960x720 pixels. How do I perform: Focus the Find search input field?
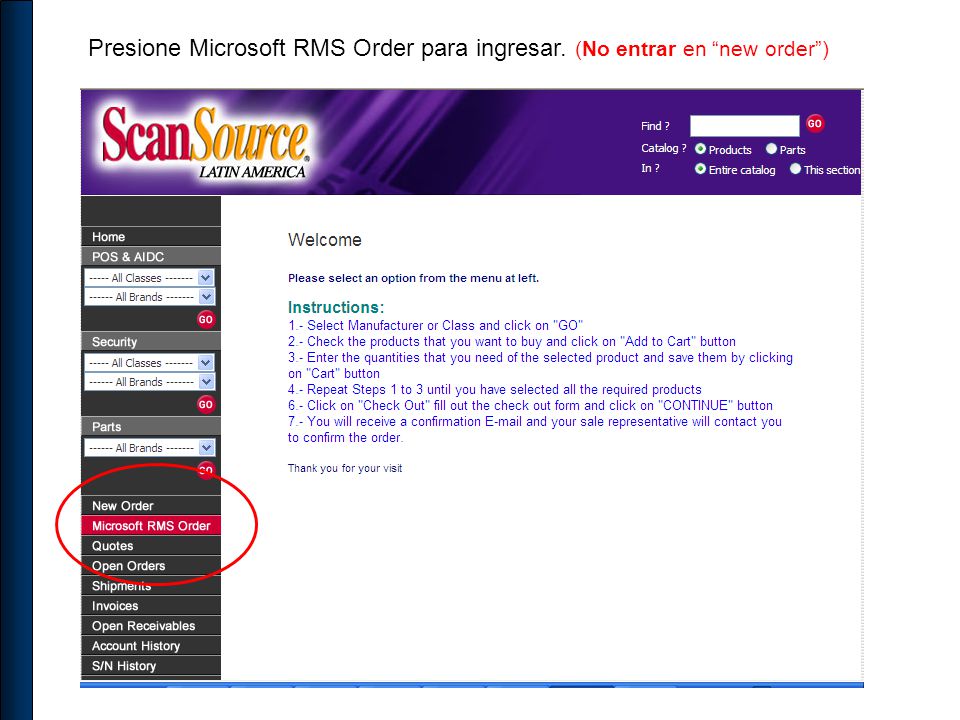[744, 126]
